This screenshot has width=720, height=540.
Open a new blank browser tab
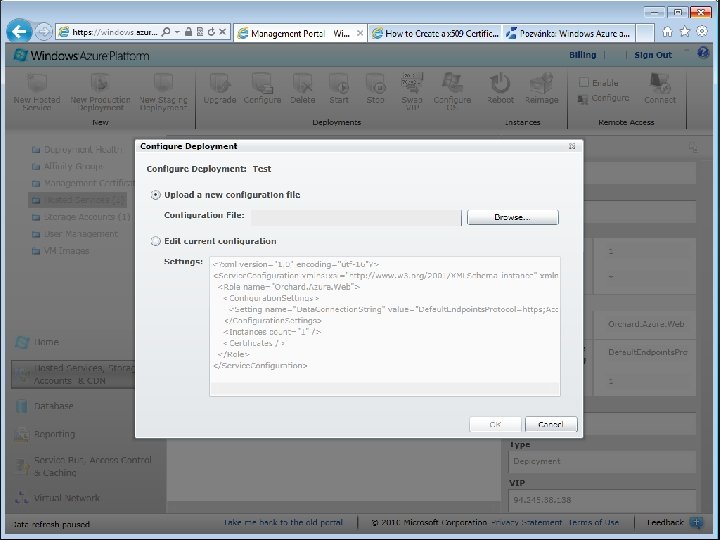pyautogui.click(x=645, y=33)
